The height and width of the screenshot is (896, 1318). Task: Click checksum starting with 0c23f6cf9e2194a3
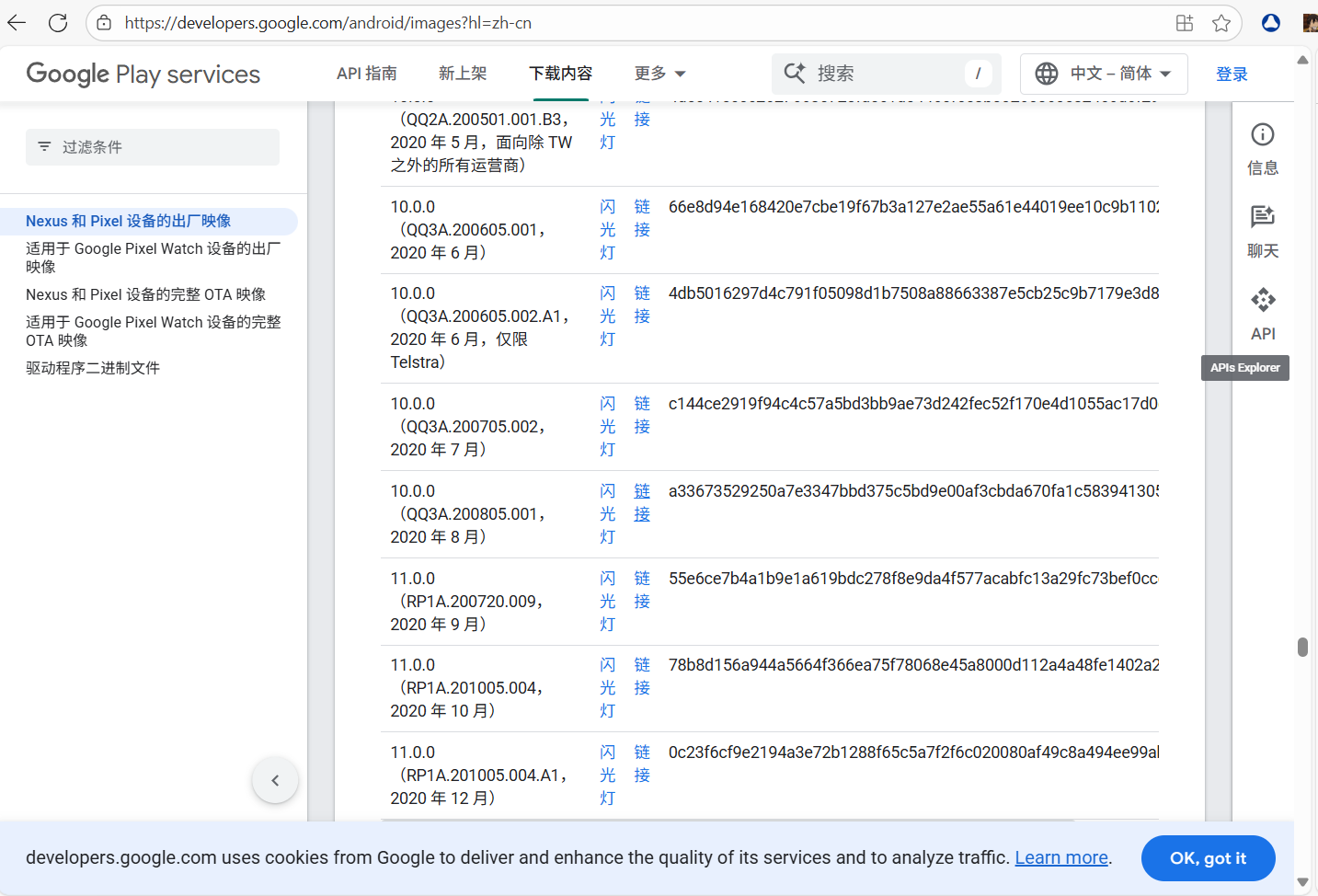pos(913,752)
